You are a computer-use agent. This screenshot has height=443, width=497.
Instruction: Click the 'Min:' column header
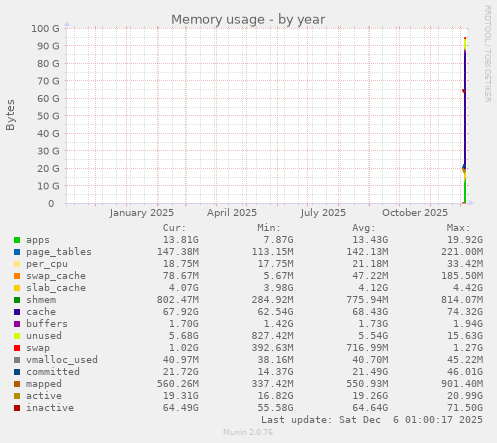[x=269, y=228]
